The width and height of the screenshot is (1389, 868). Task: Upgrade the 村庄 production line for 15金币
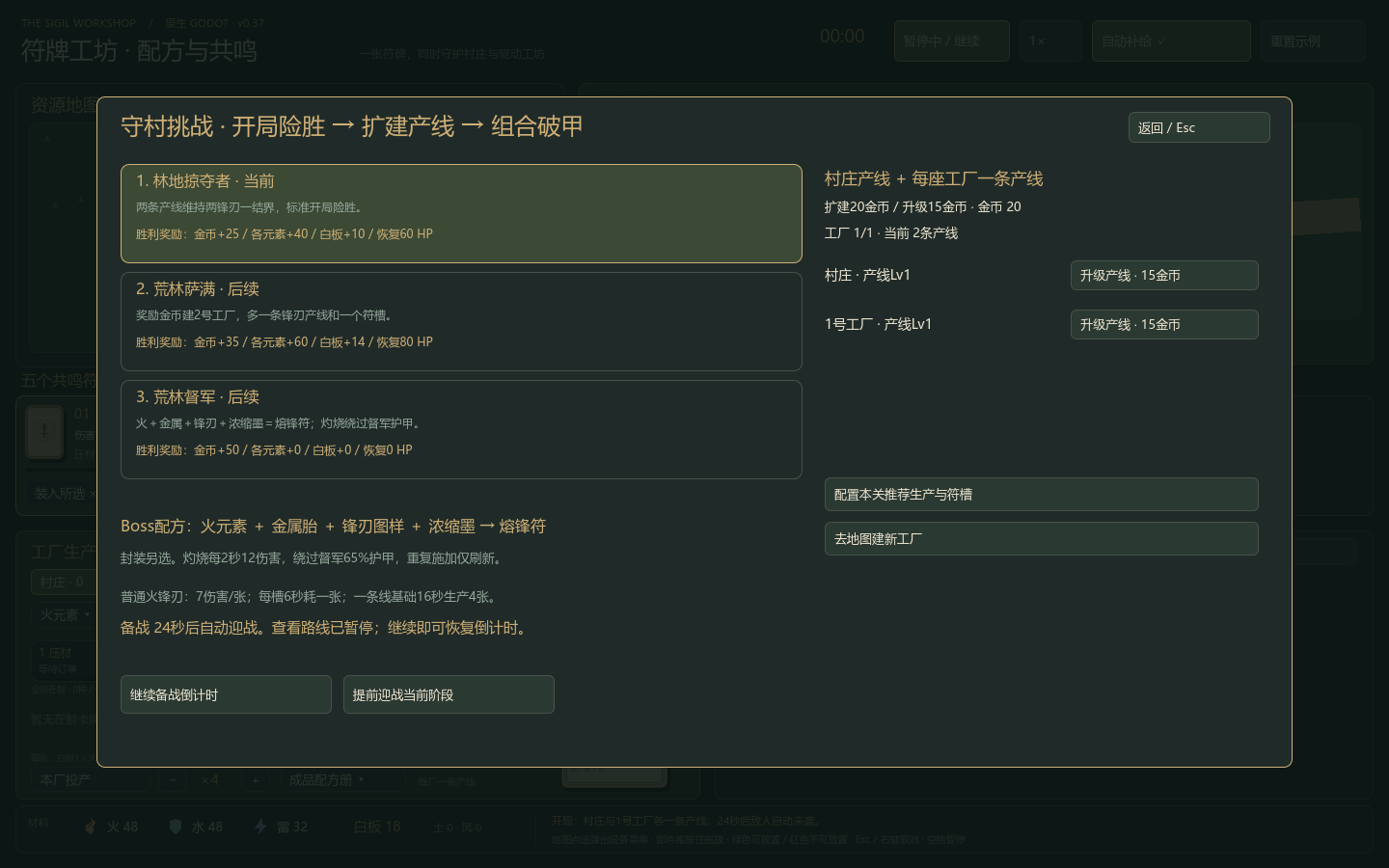(x=1164, y=275)
